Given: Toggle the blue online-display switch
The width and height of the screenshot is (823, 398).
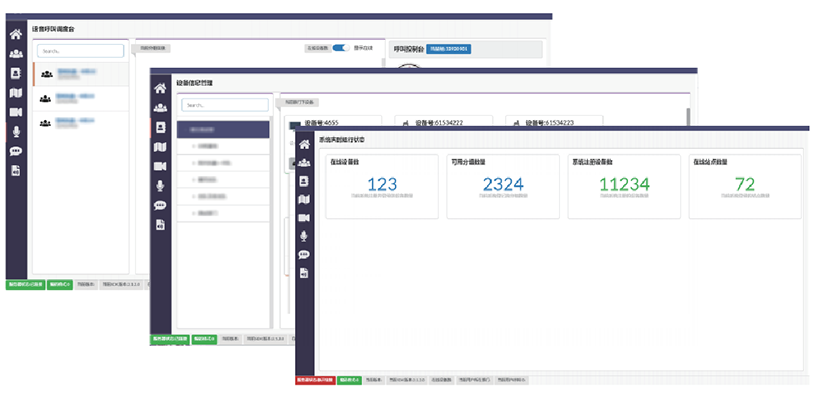Looking at the screenshot, I should pos(341,48).
